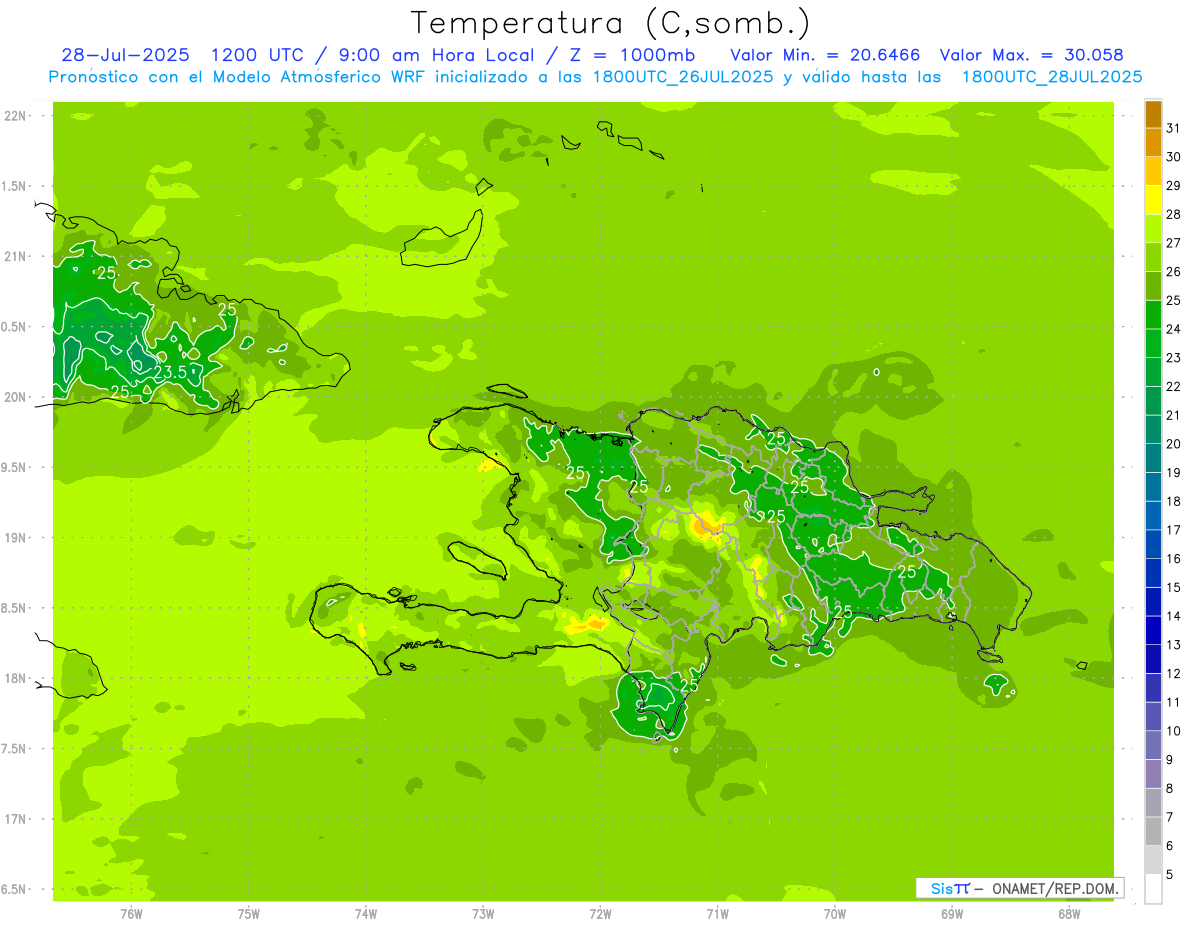
Task: Click the WRF model forecast description line
Action: click(595, 77)
